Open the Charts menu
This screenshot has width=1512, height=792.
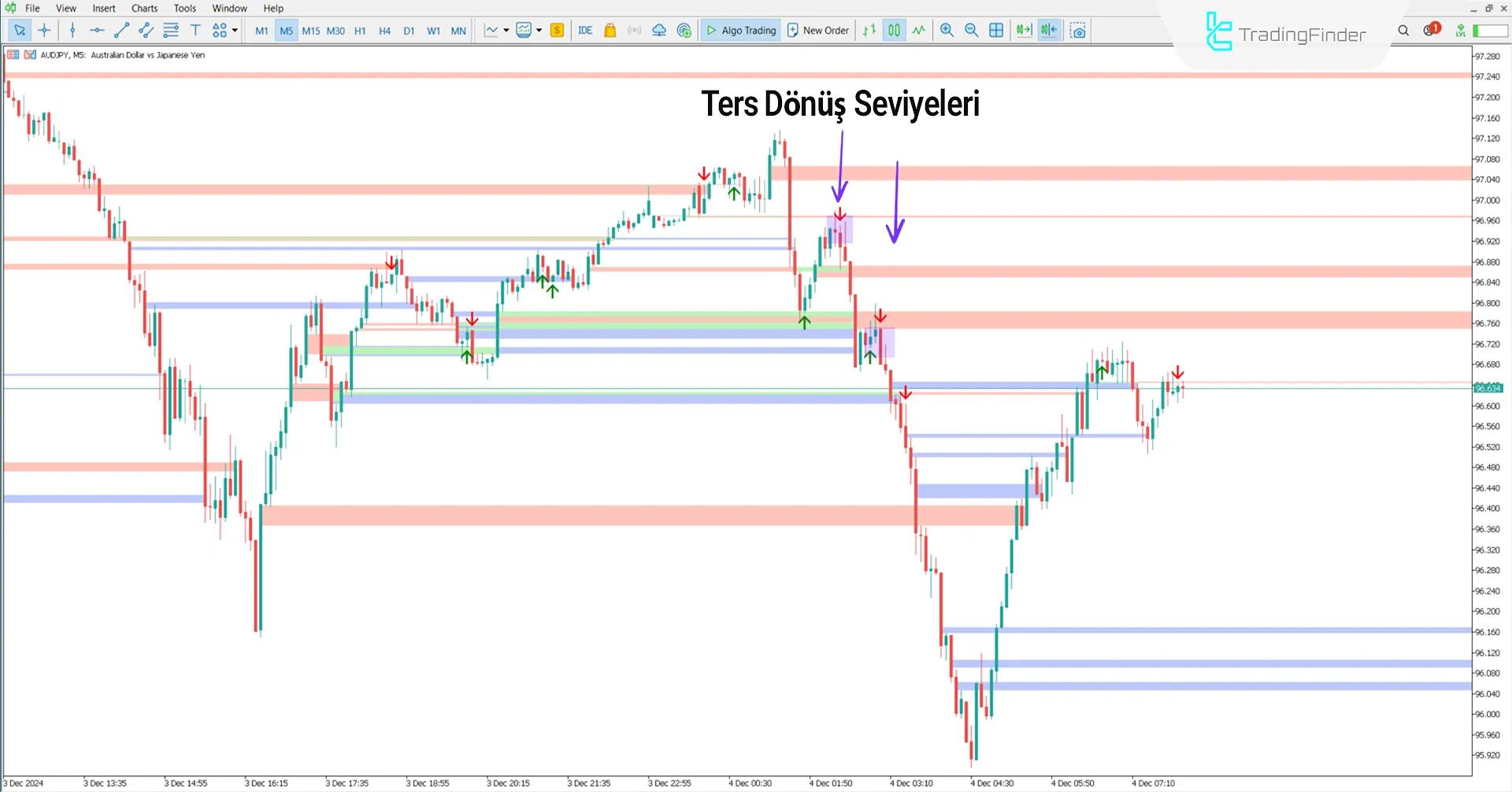pyautogui.click(x=143, y=8)
